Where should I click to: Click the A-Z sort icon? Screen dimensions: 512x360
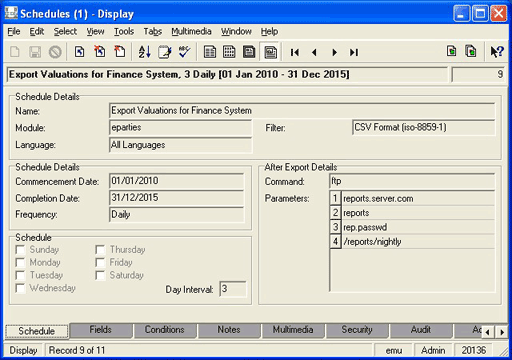point(145,52)
